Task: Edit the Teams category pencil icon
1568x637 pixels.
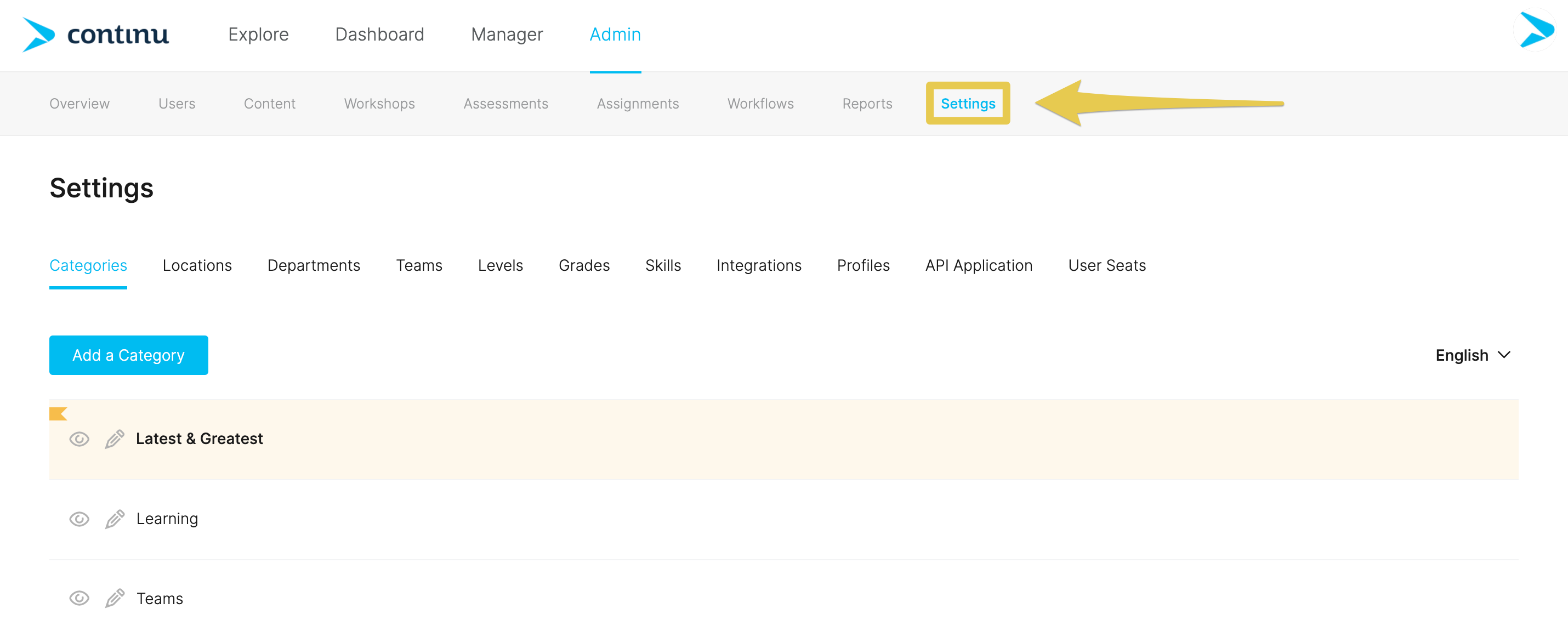Action: 115,599
